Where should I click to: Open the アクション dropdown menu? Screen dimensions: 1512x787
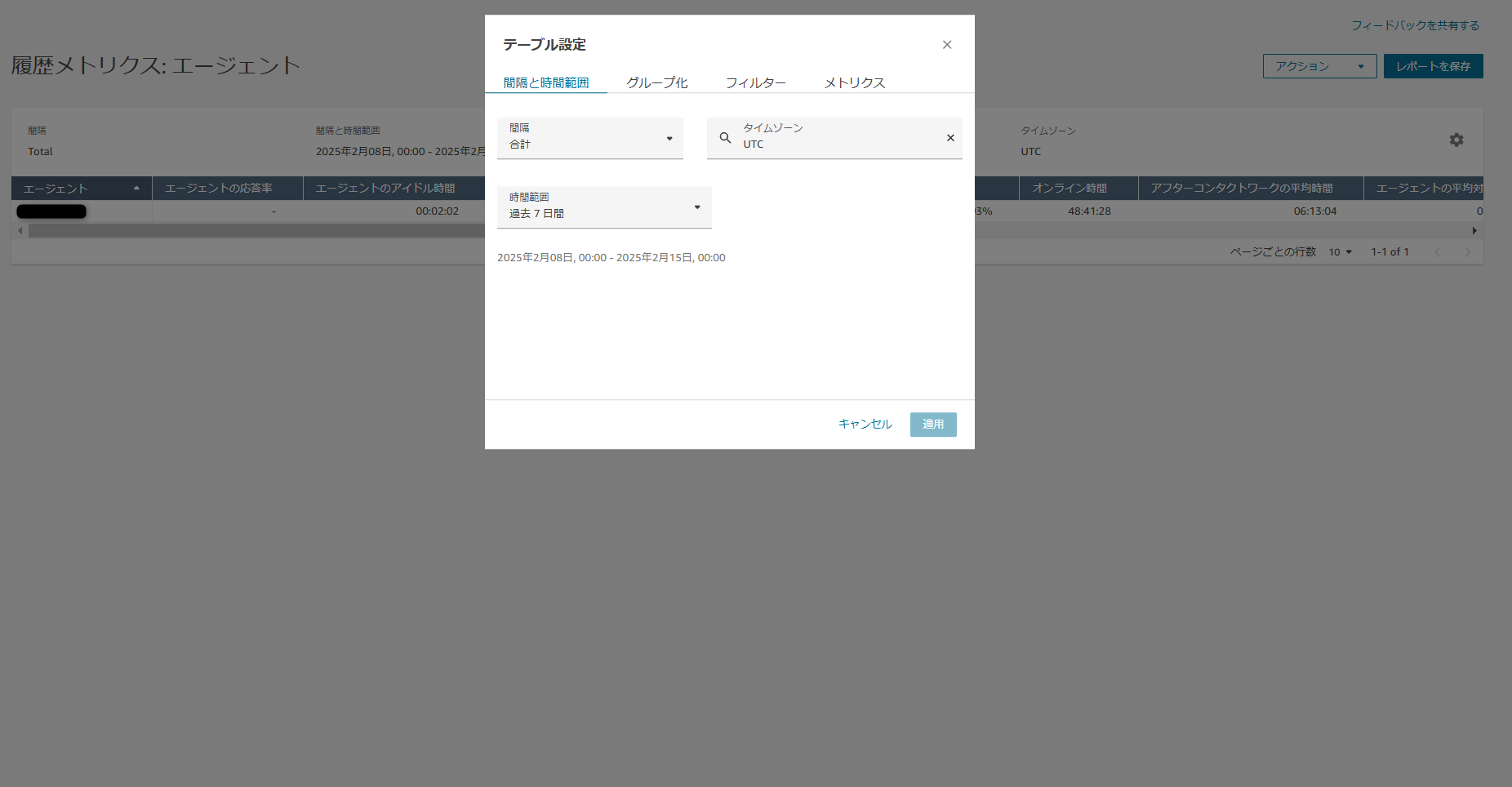click(x=1319, y=66)
